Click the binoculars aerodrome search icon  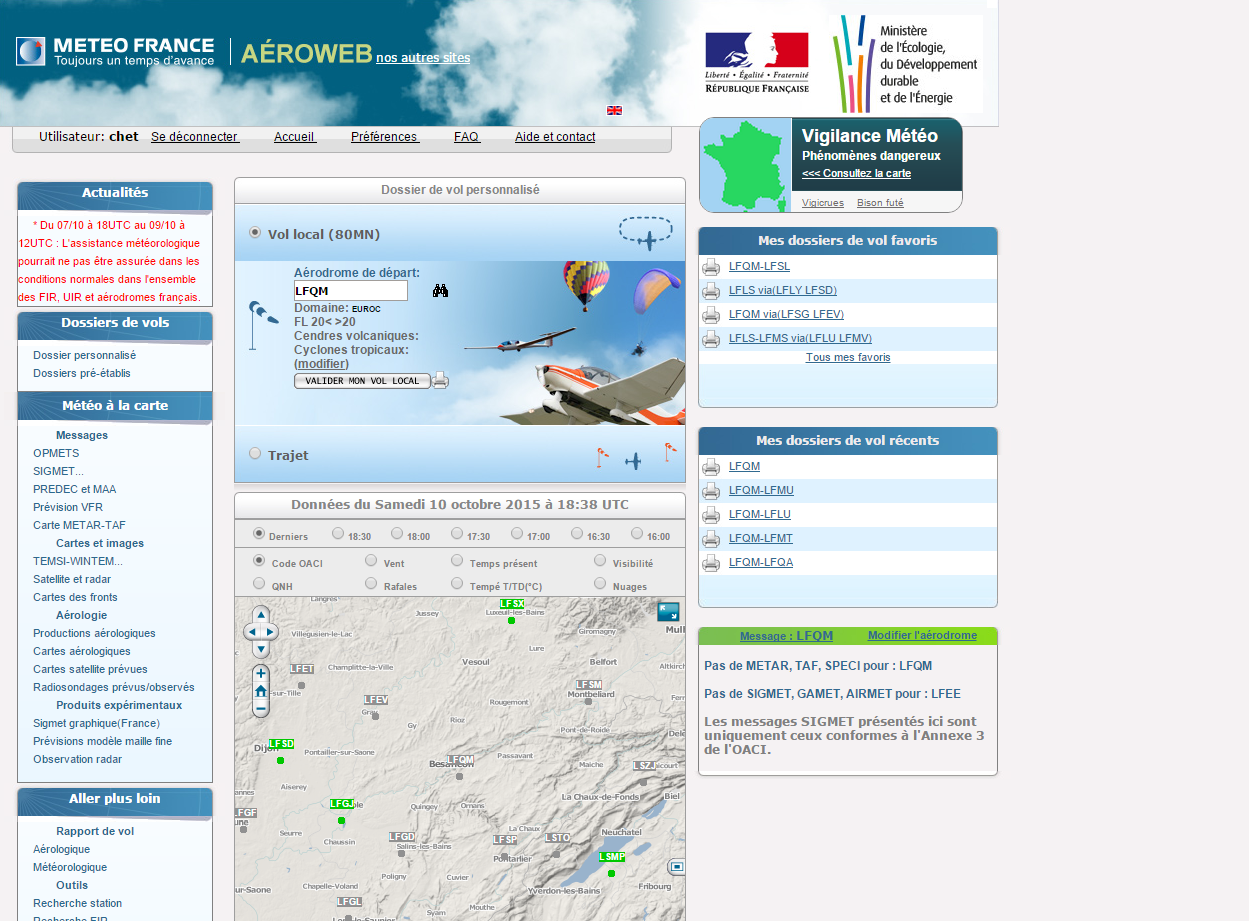pyautogui.click(x=440, y=291)
